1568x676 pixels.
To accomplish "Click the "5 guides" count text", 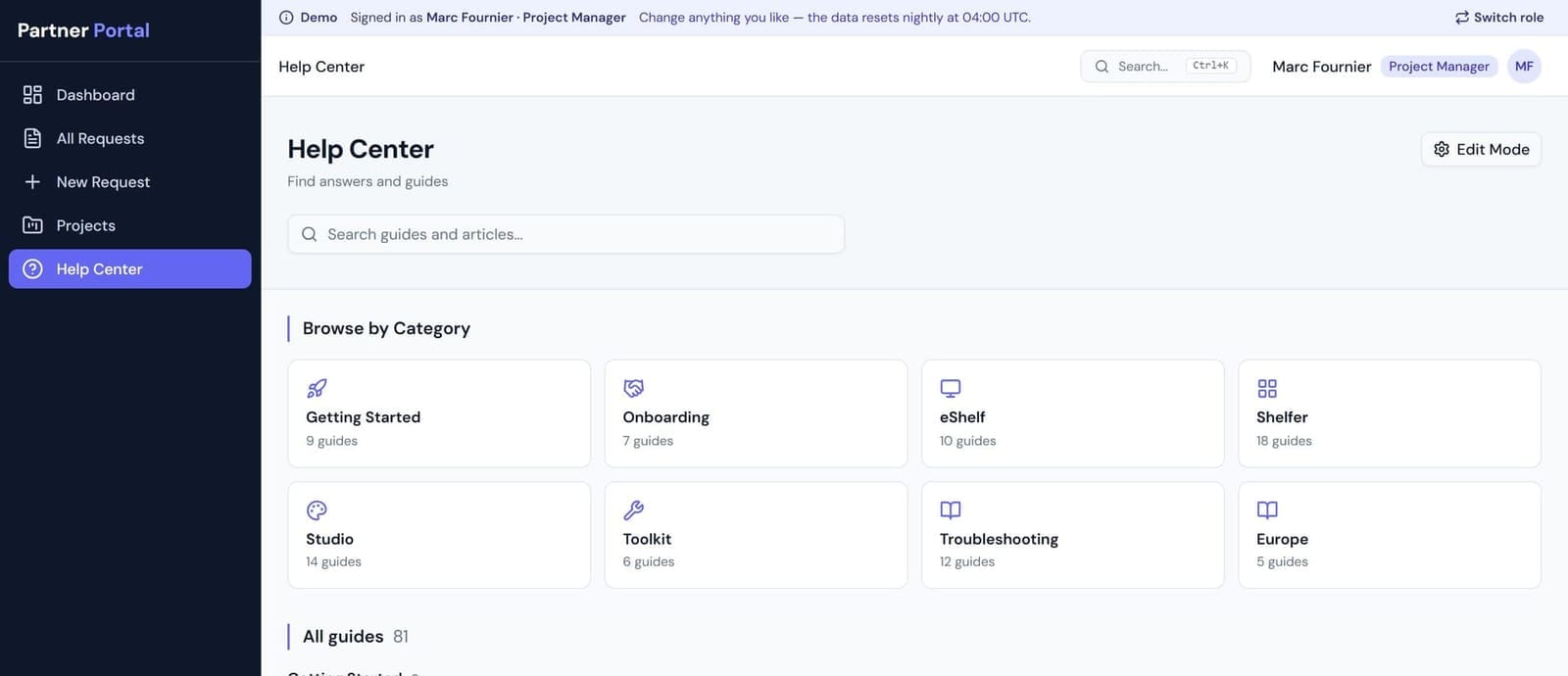I will coord(1282,561).
